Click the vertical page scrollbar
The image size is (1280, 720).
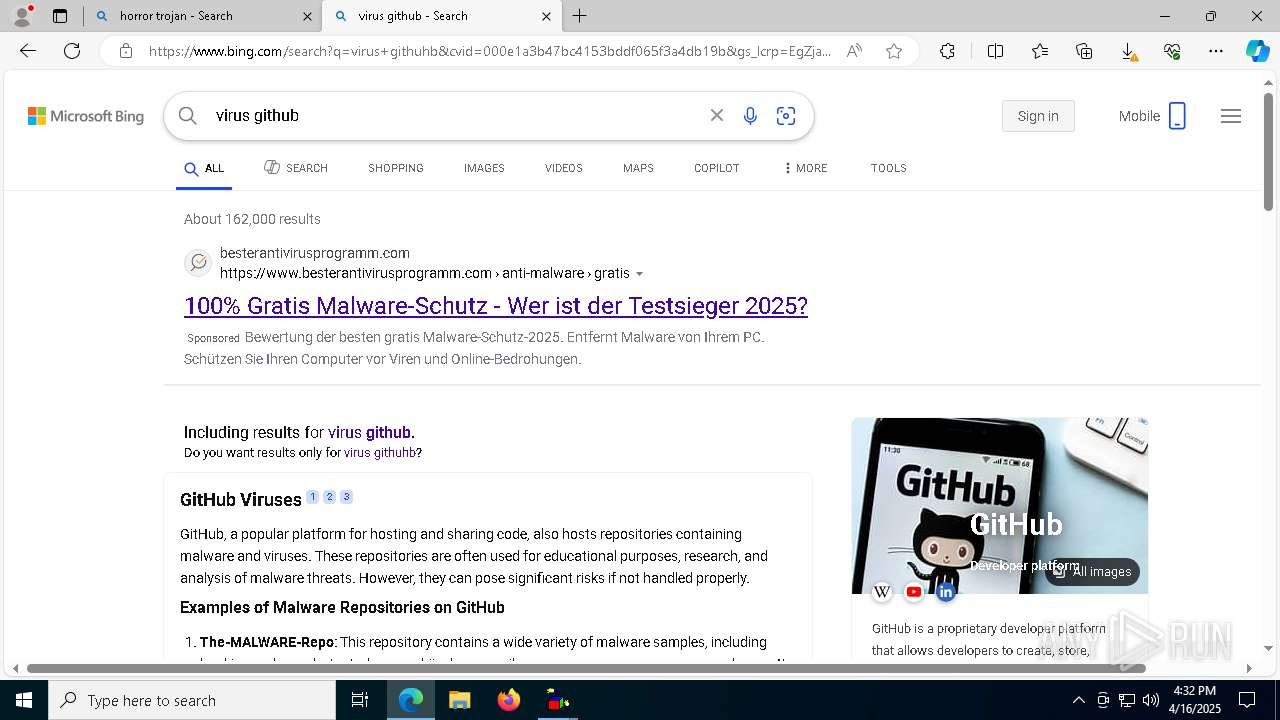point(1269,150)
